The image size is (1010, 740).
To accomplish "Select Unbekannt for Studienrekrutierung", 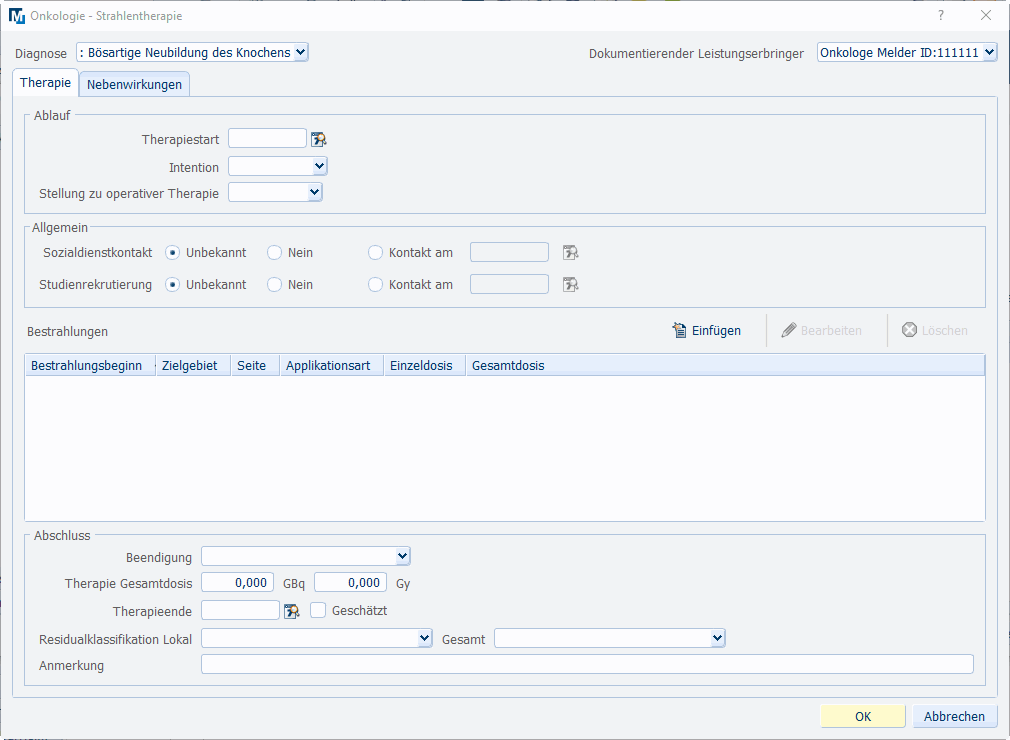I will [x=173, y=285].
